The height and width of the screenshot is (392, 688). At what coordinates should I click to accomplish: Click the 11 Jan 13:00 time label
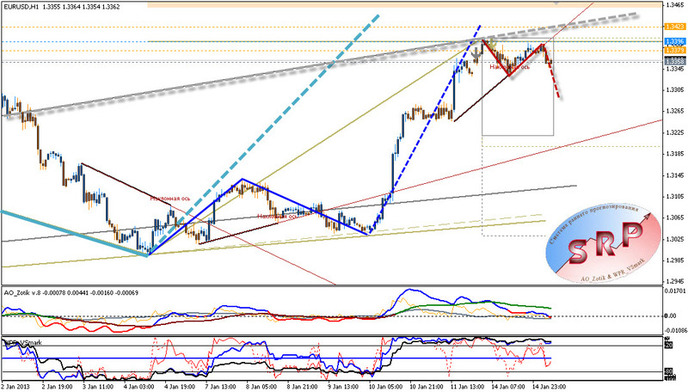click(466, 387)
